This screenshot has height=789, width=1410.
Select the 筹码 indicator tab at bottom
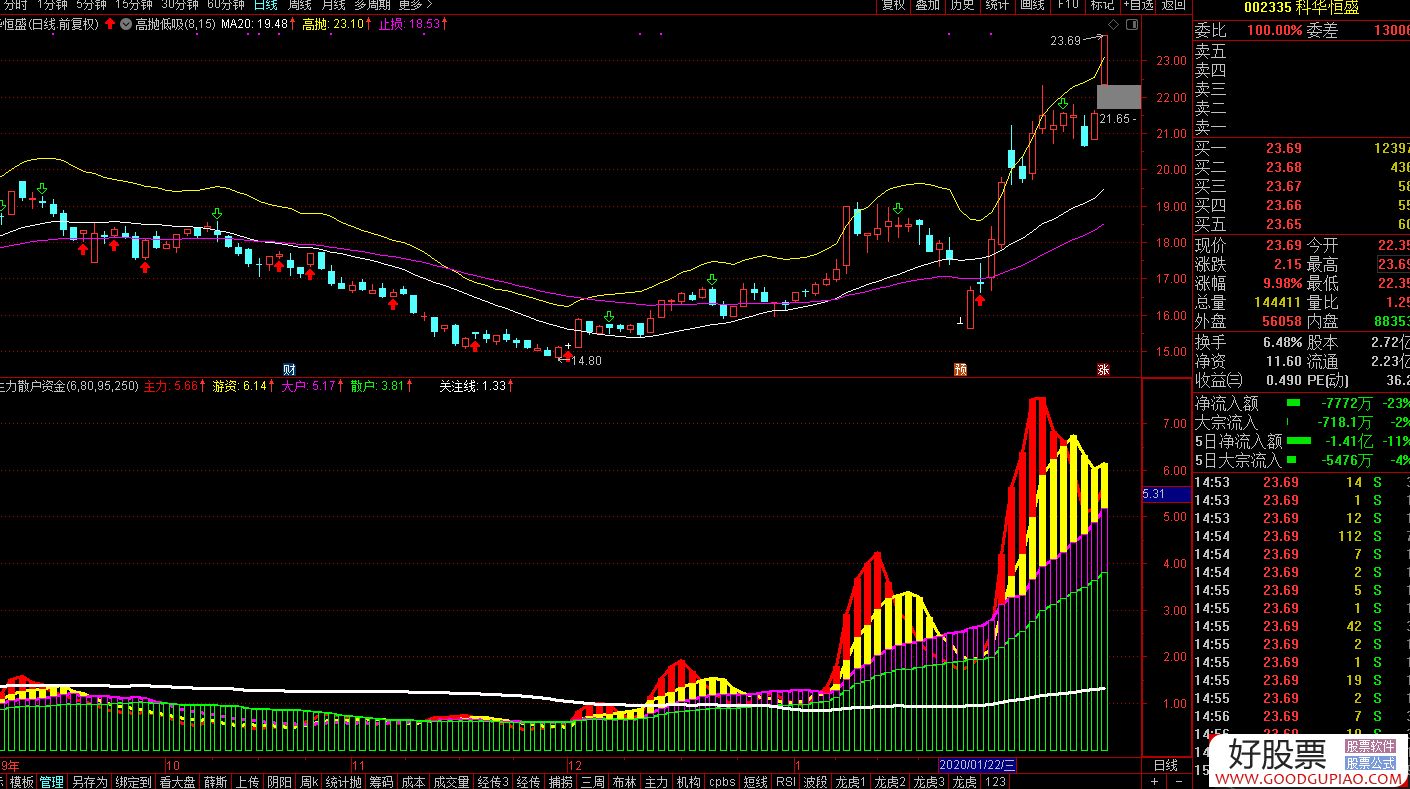point(380,781)
